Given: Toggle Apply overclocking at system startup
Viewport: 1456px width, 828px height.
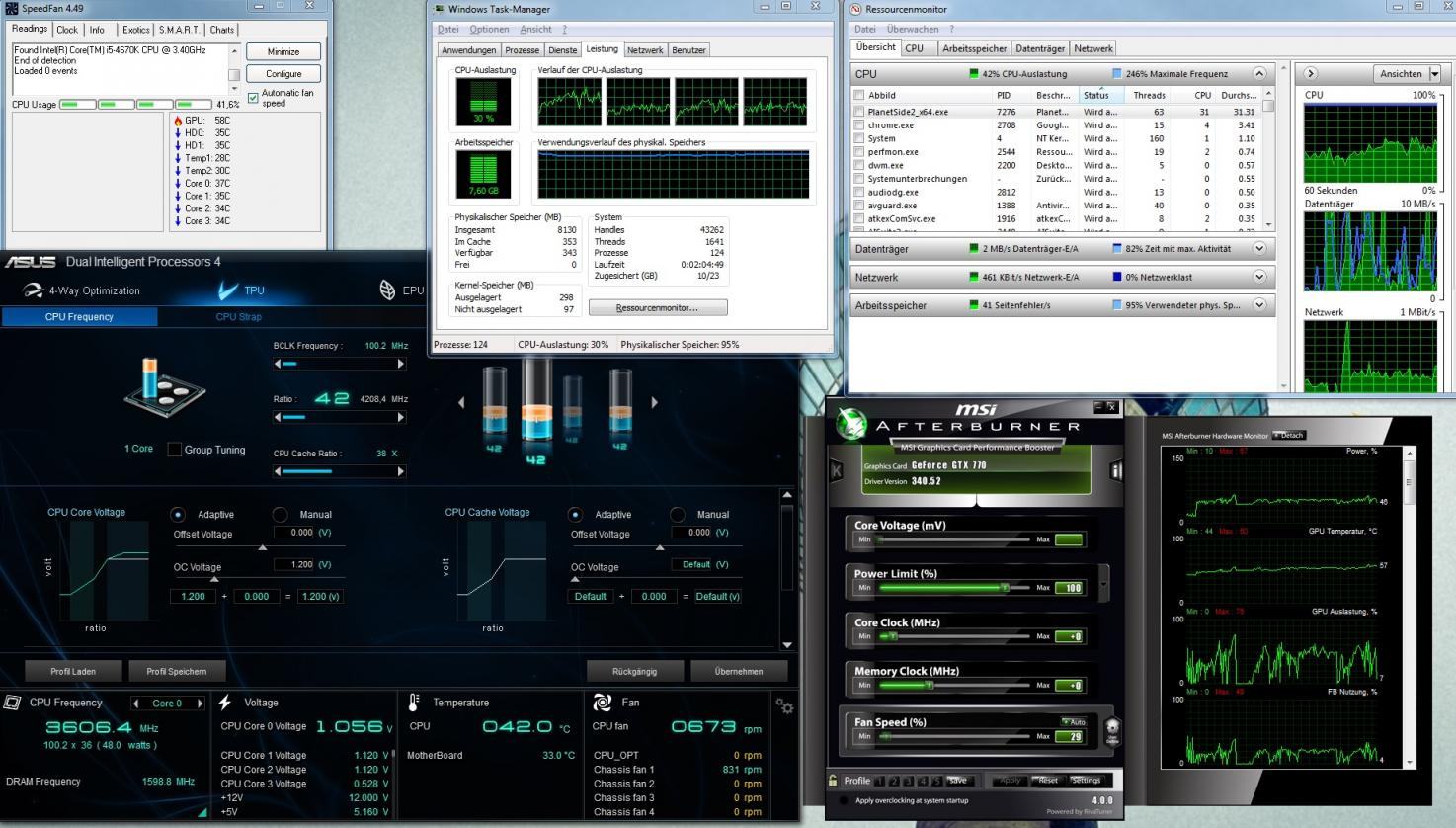Looking at the screenshot, I should pyautogui.click(x=843, y=800).
